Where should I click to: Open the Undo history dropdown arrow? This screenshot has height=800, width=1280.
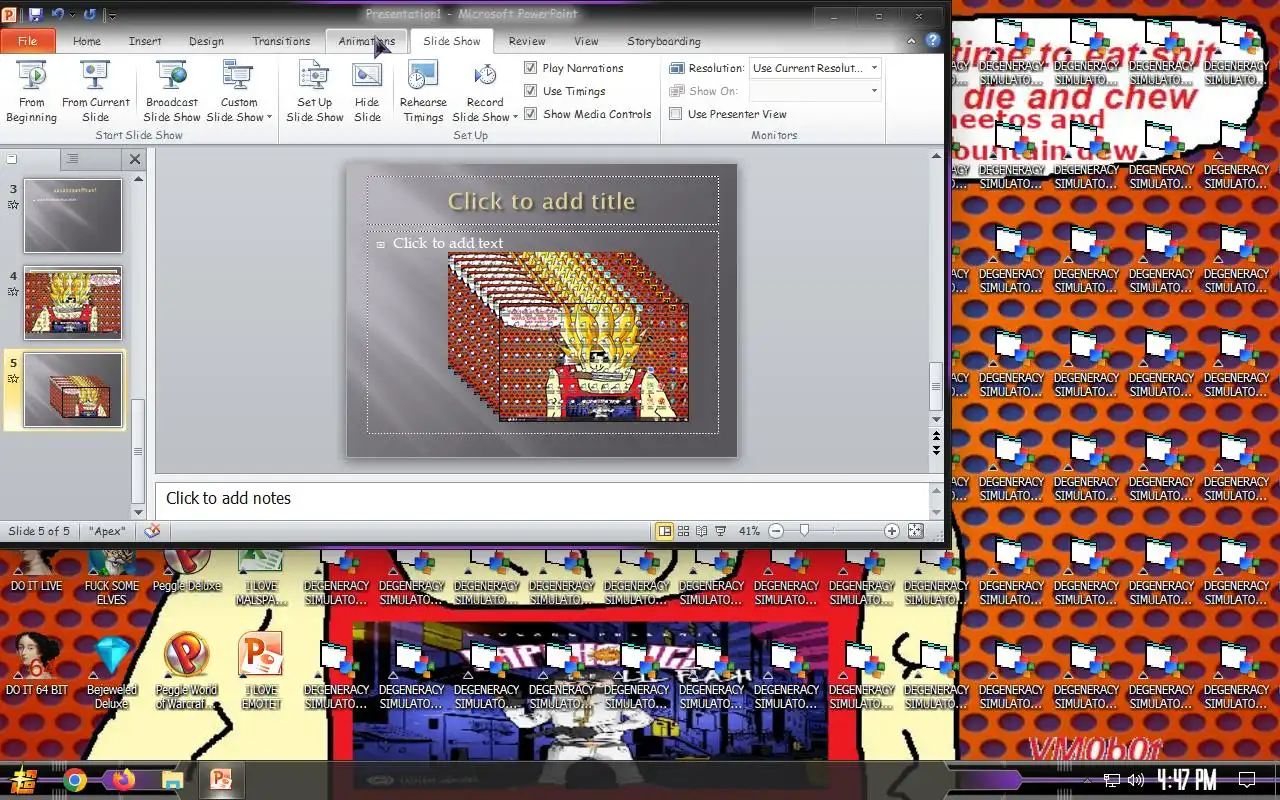click(72, 15)
